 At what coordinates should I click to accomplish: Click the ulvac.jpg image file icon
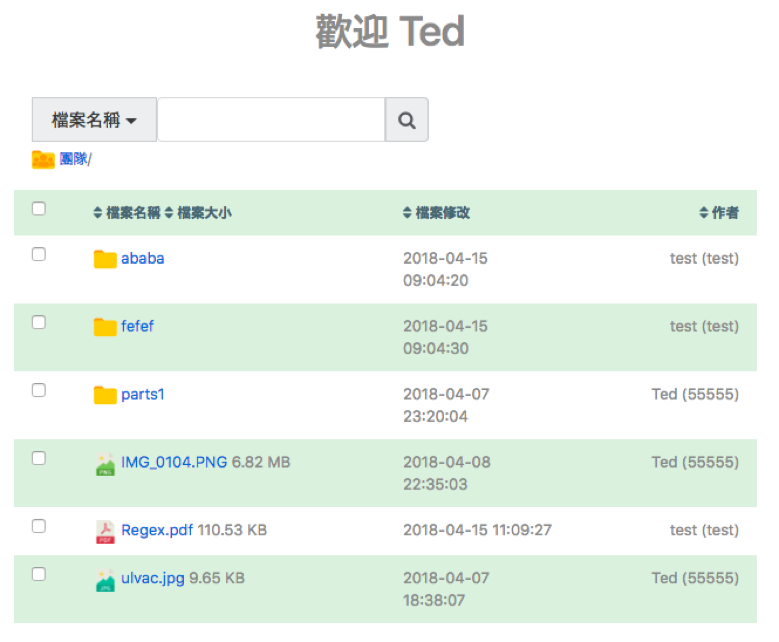click(105, 579)
